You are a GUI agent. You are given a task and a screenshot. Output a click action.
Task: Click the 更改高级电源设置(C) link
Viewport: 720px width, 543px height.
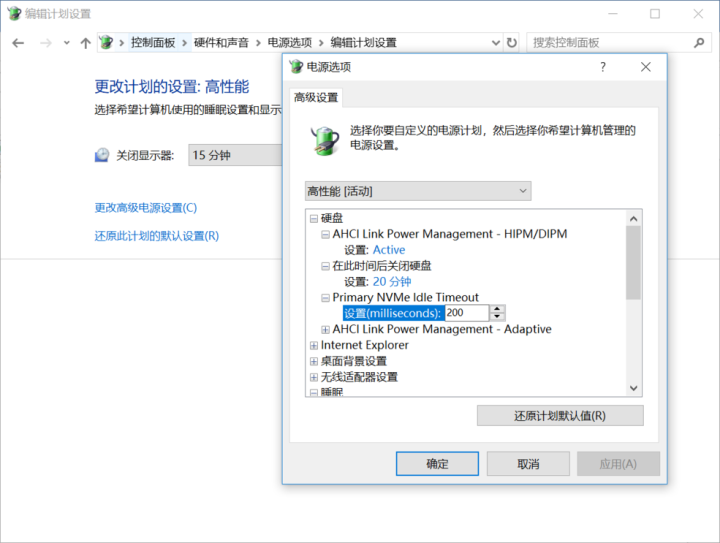click(x=146, y=208)
